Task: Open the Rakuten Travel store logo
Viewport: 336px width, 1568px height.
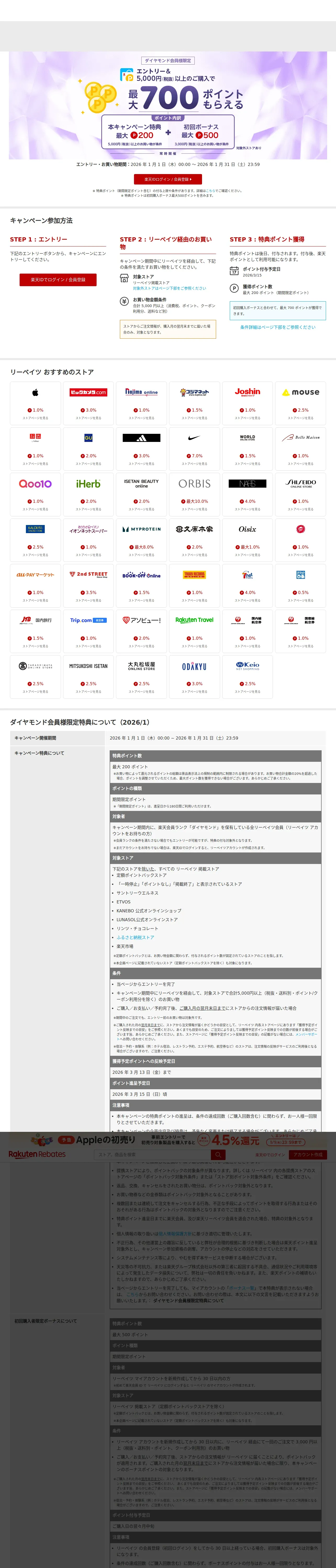Action: (x=194, y=620)
